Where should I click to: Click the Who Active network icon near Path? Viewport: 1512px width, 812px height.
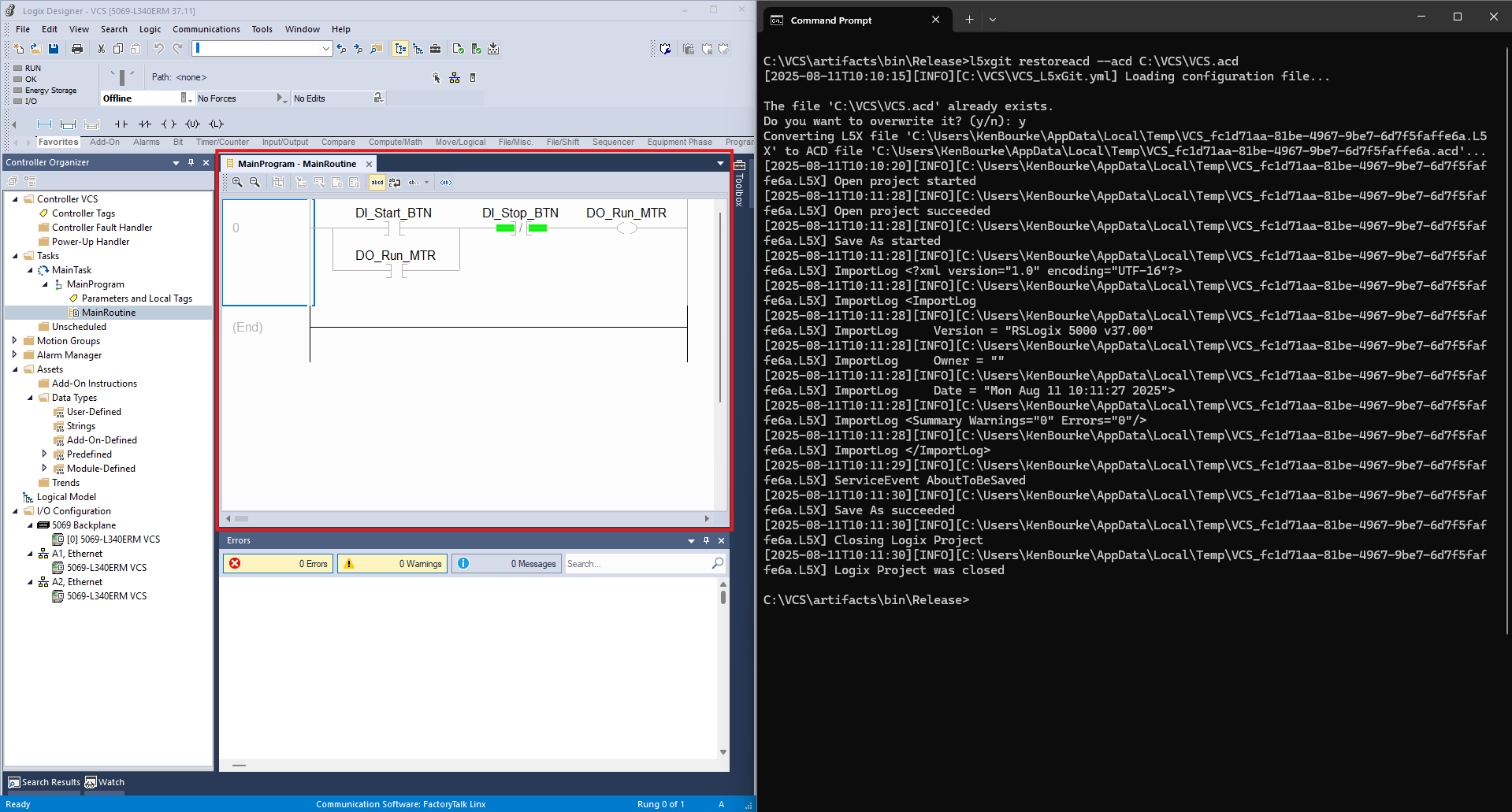[455, 78]
